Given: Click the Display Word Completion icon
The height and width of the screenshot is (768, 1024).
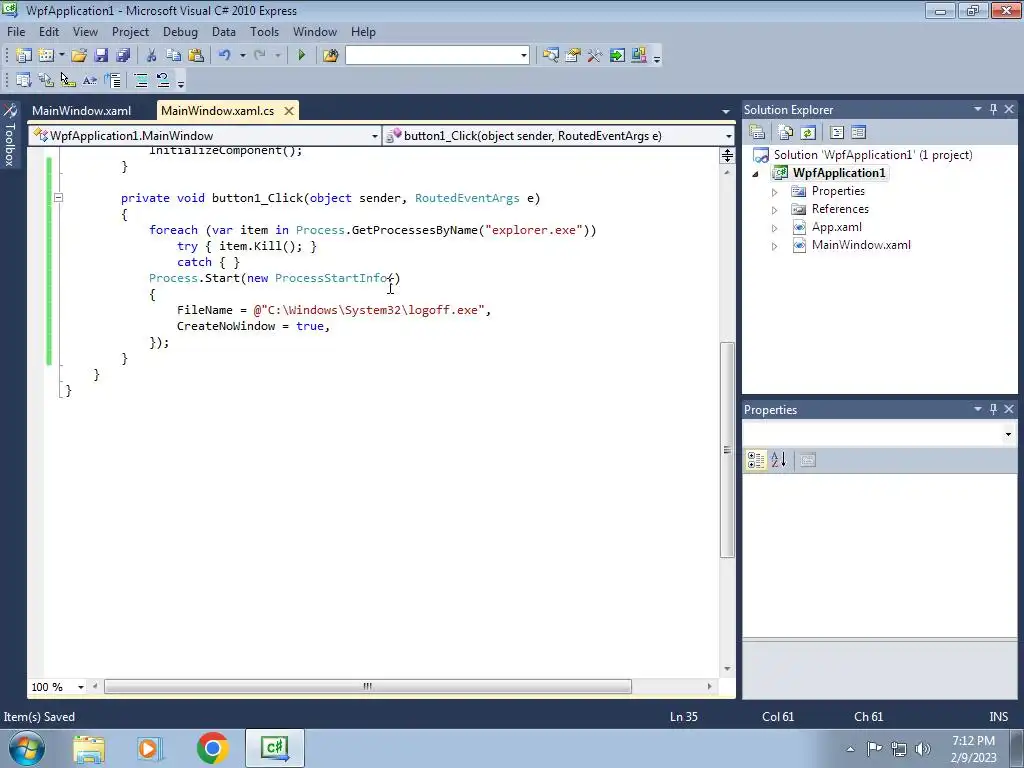Looking at the screenshot, I should (x=90, y=80).
